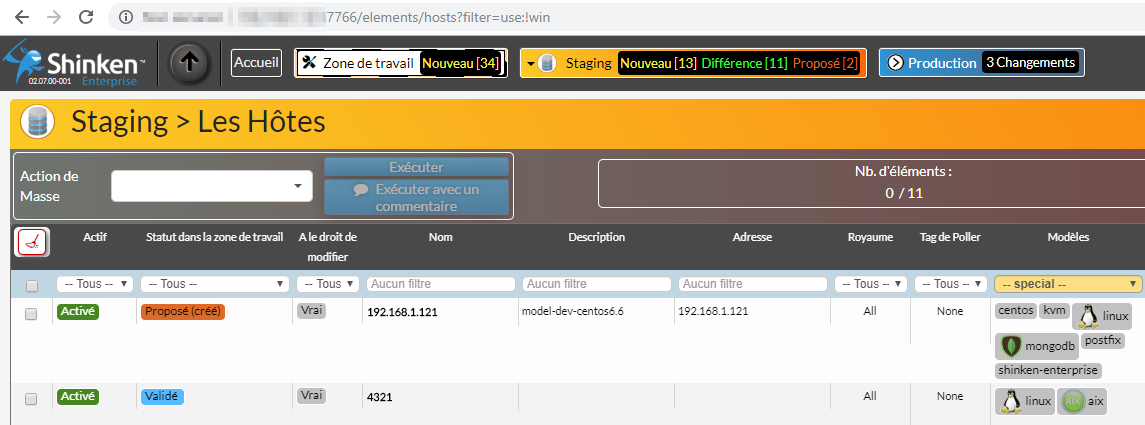Viewport: 1145px width, 425px height.
Task: Click the Nom filter input field
Action: (x=440, y=284)
